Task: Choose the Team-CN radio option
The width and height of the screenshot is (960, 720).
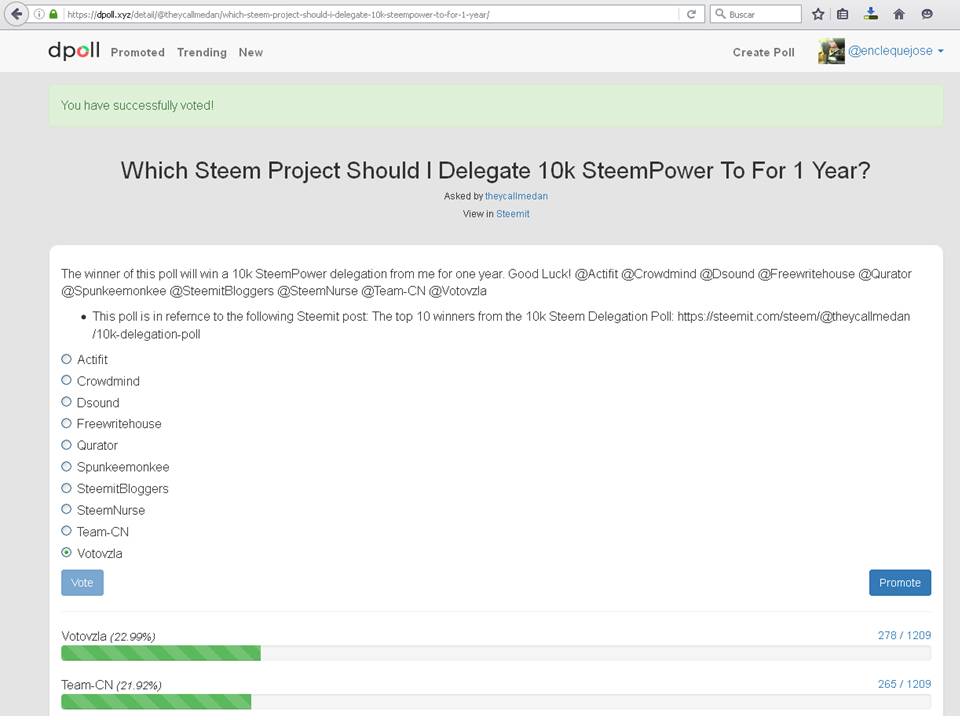Action: click(66, 531)
